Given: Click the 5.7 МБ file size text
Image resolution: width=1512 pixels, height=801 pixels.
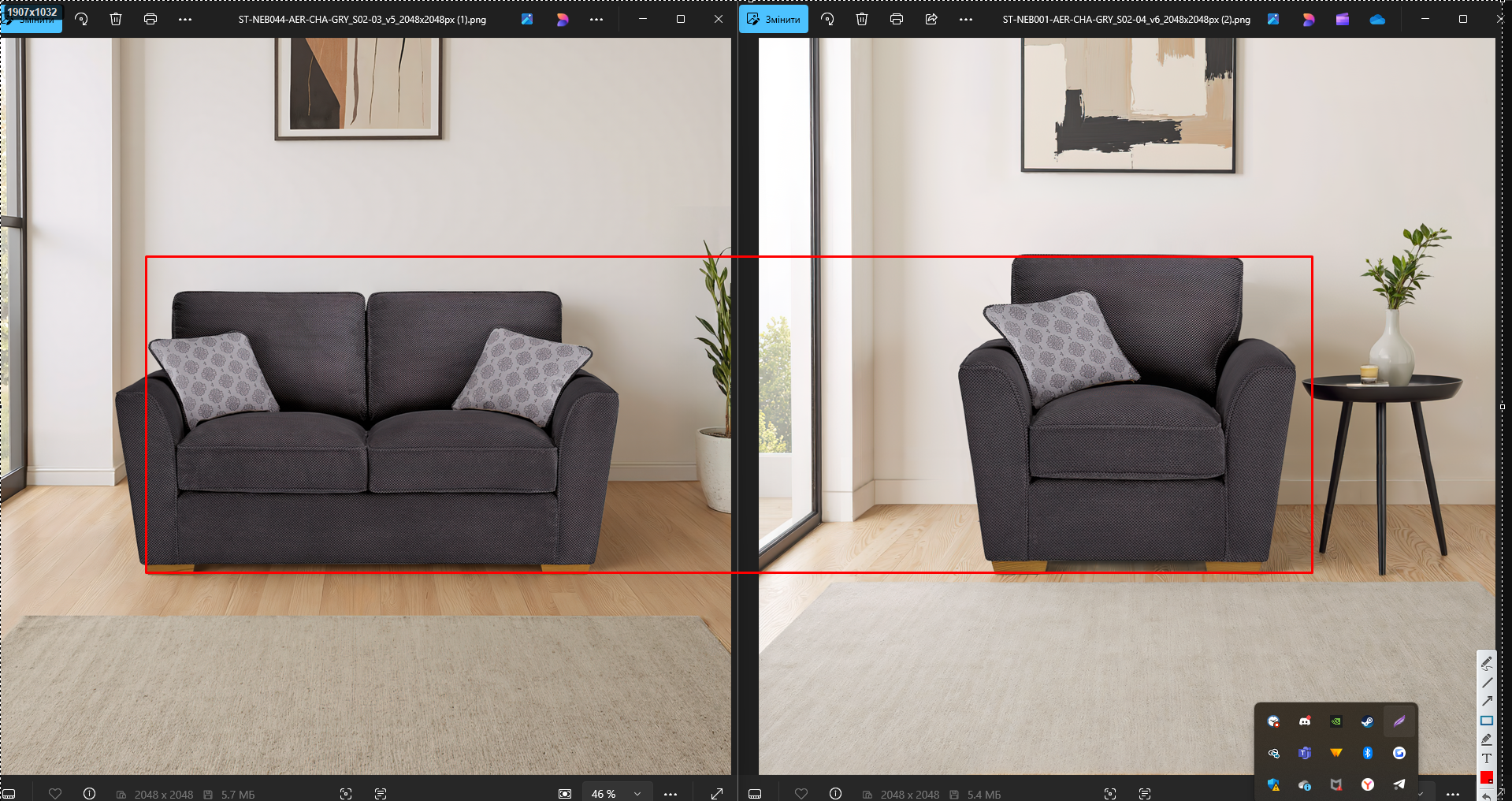Looking at the screenshot, I should click(238, 795).
